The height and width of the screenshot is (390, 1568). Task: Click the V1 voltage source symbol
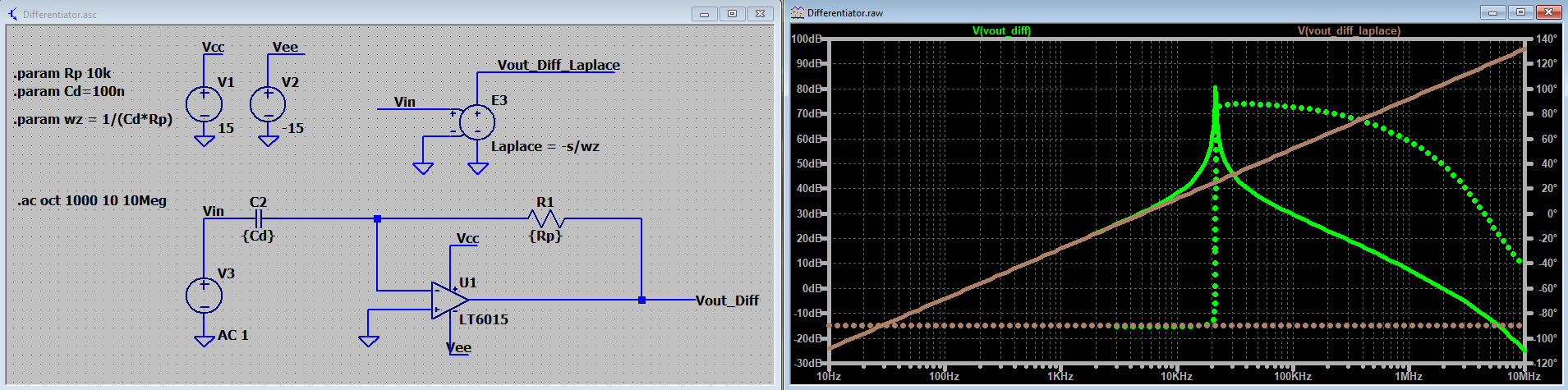(x=204, y=104)
